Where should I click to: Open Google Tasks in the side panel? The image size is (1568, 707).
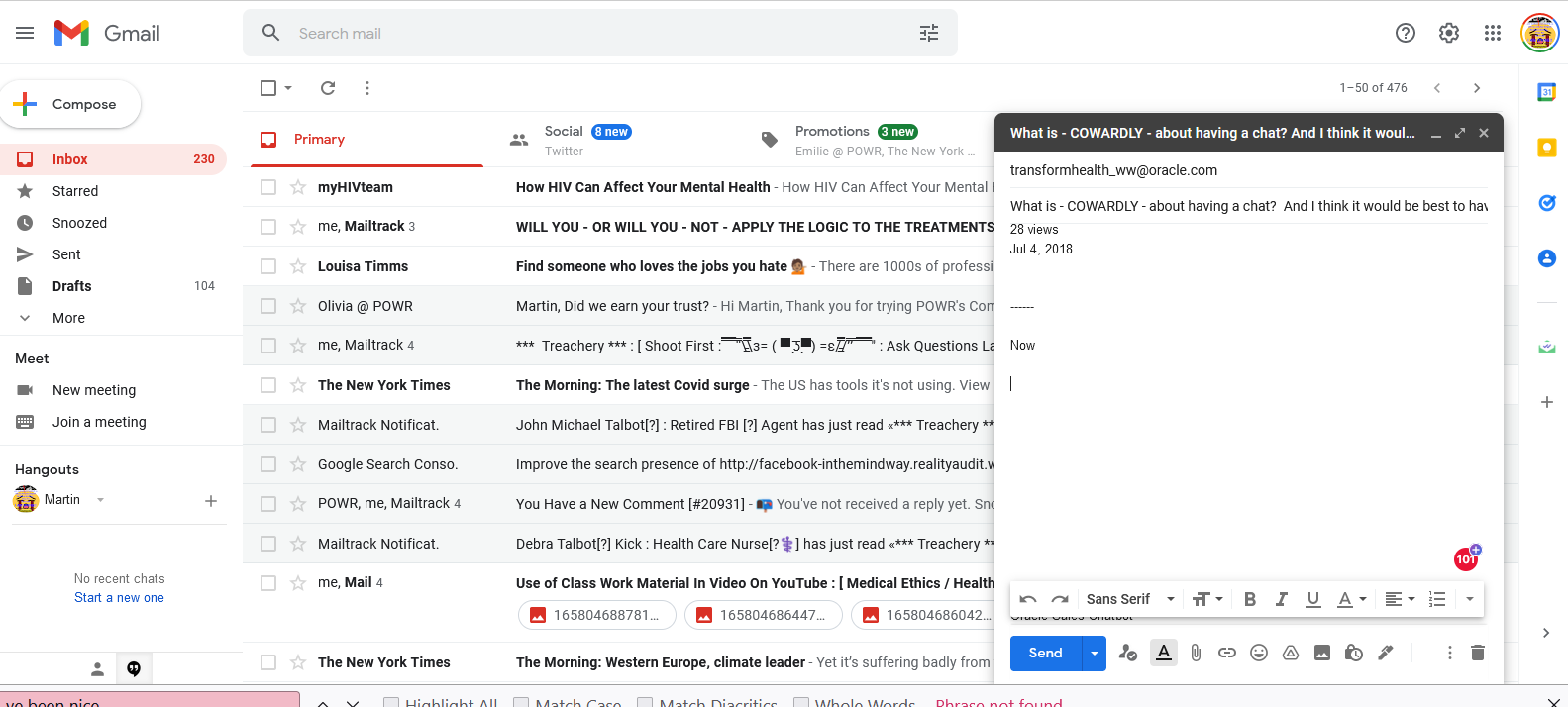[1546, 203]
